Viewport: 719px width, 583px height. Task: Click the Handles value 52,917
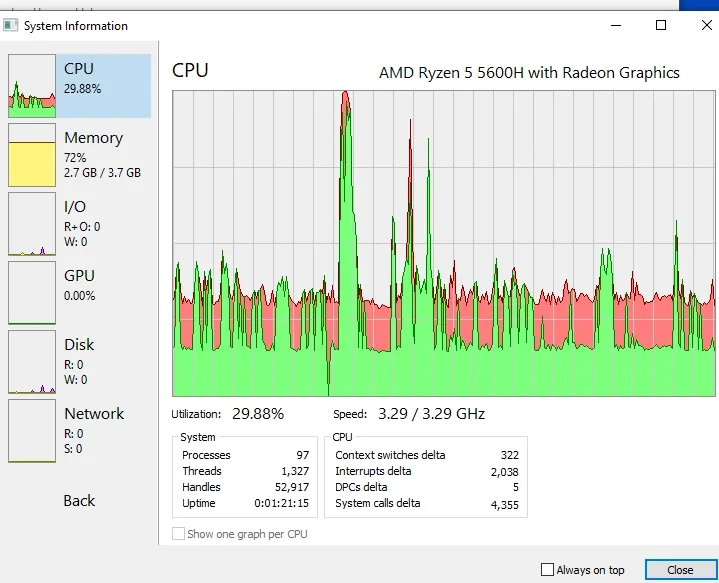(x=292, y=487)
